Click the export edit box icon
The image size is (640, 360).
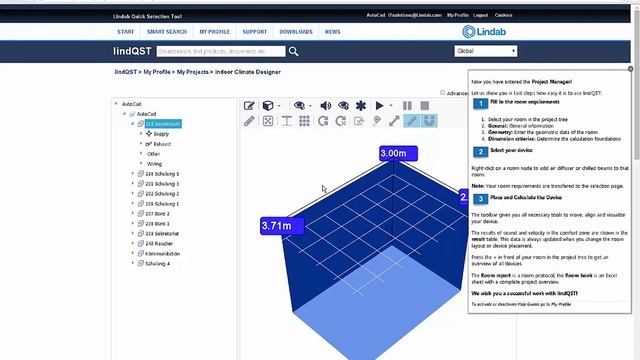point(359,121)
